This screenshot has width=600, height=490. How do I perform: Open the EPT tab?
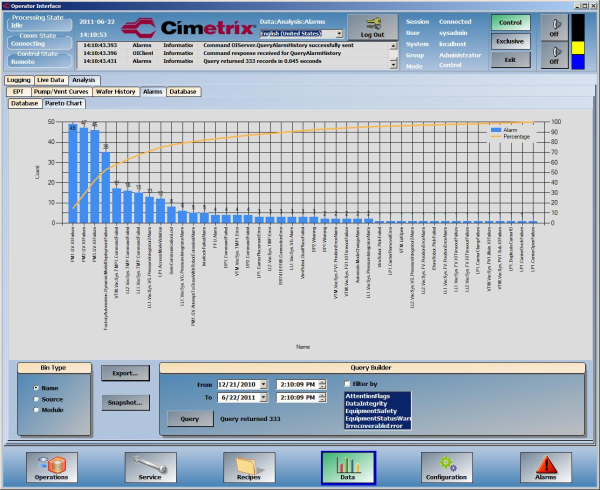18,92
